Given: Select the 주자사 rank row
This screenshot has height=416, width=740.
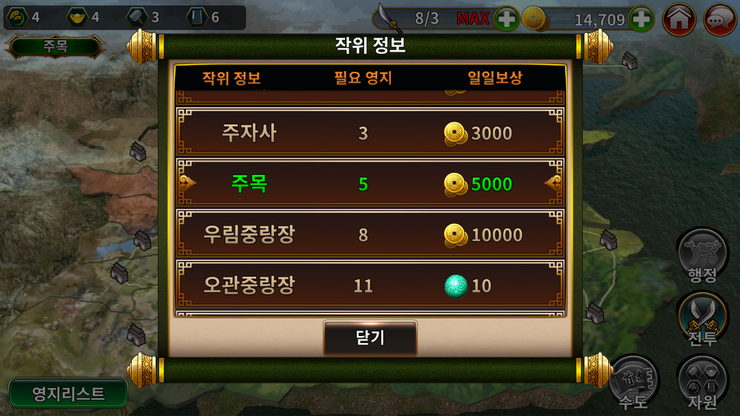Looking at the screenshot, I should click(370, 133).
